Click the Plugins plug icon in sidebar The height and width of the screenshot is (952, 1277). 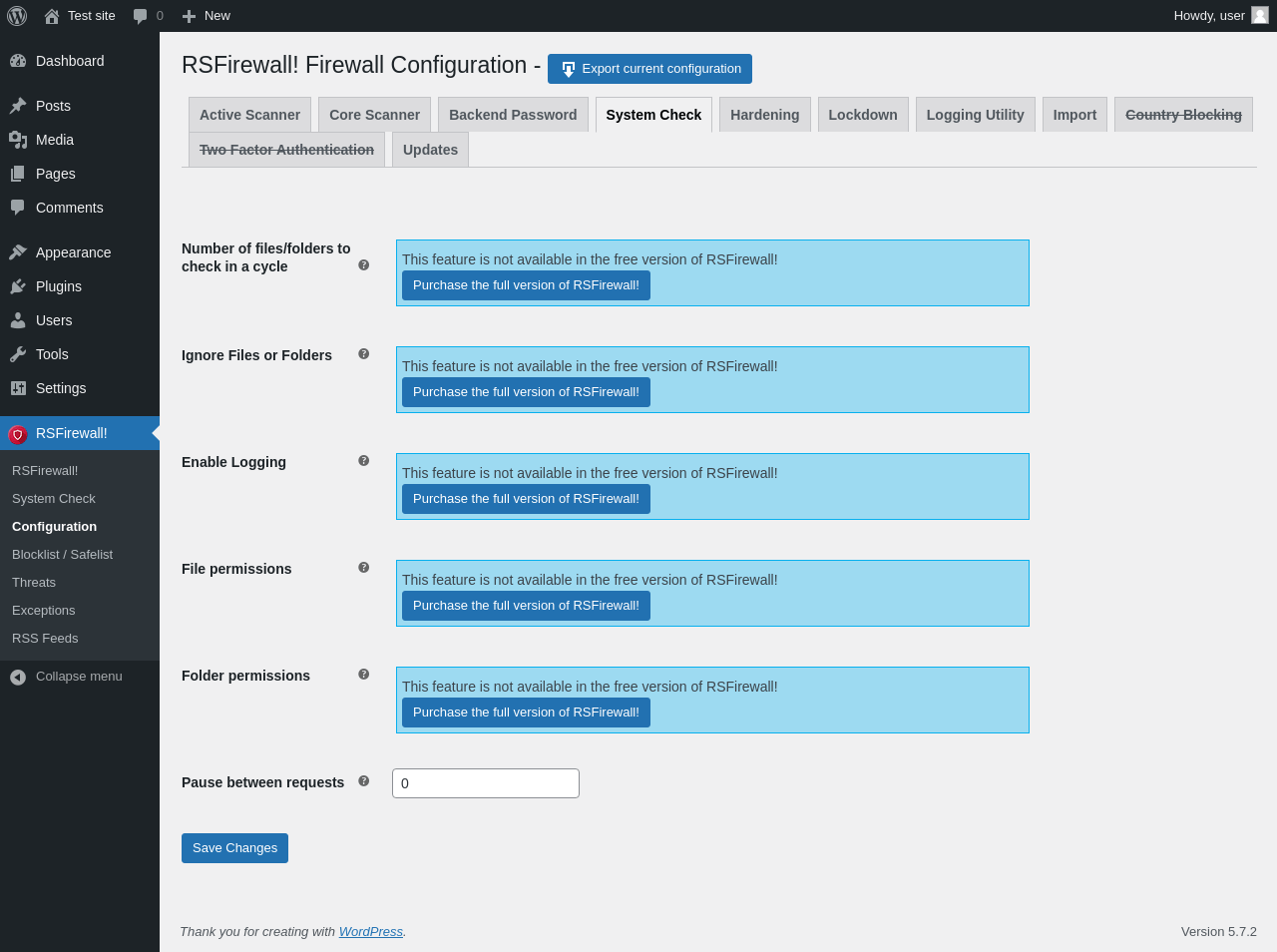pyautogui.click(x=18, y=286)
